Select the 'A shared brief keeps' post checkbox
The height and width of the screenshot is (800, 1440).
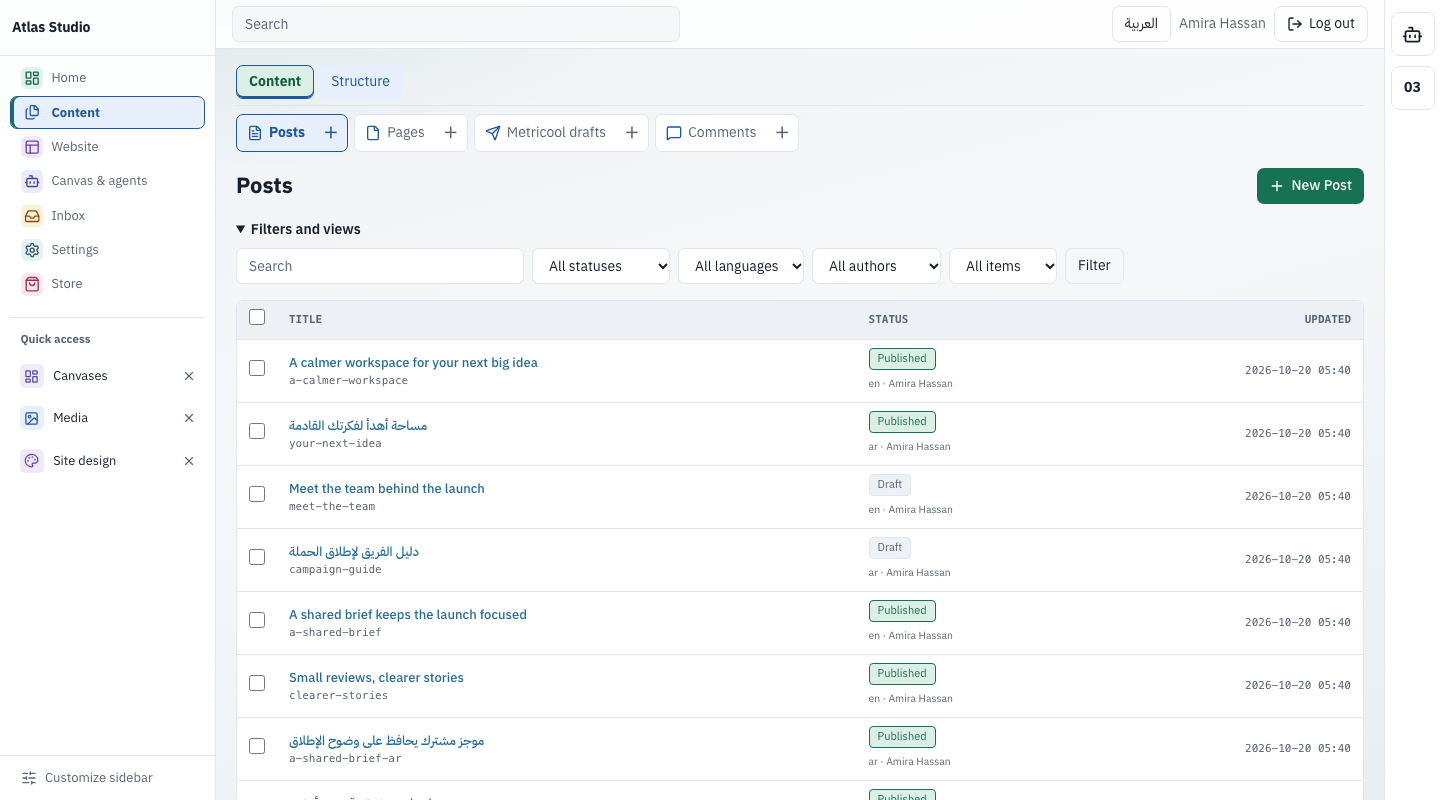(x=257, y=620)
